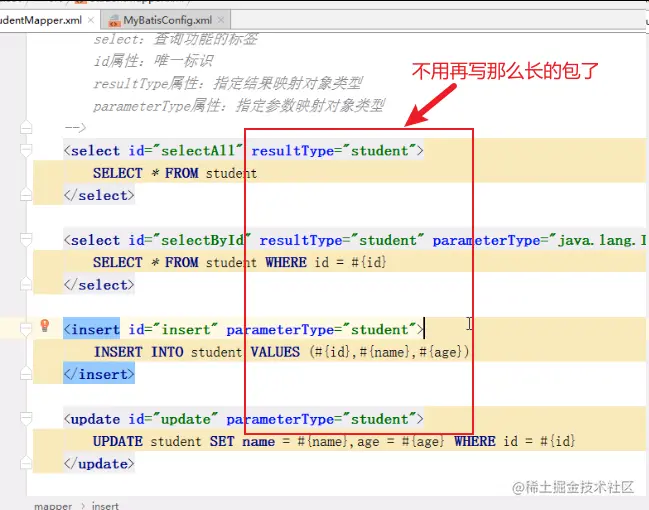Click "#{age}" inside the VALUES list
649x510 pixels.
[440, 352]
